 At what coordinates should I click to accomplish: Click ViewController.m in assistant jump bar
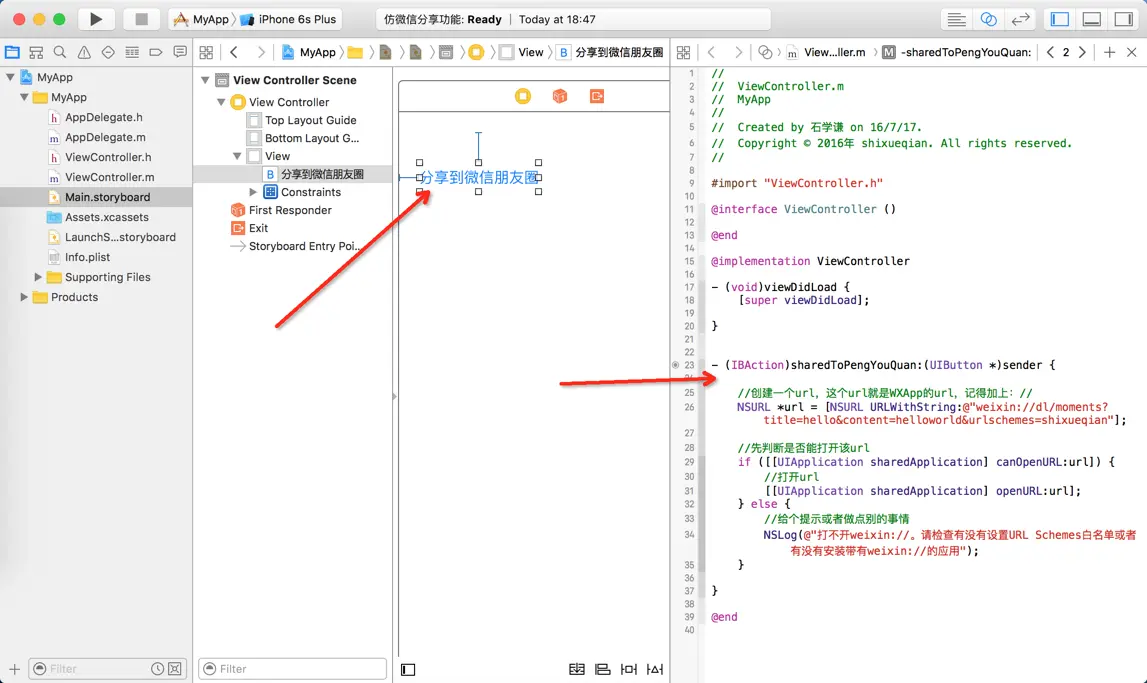point(826,52)
